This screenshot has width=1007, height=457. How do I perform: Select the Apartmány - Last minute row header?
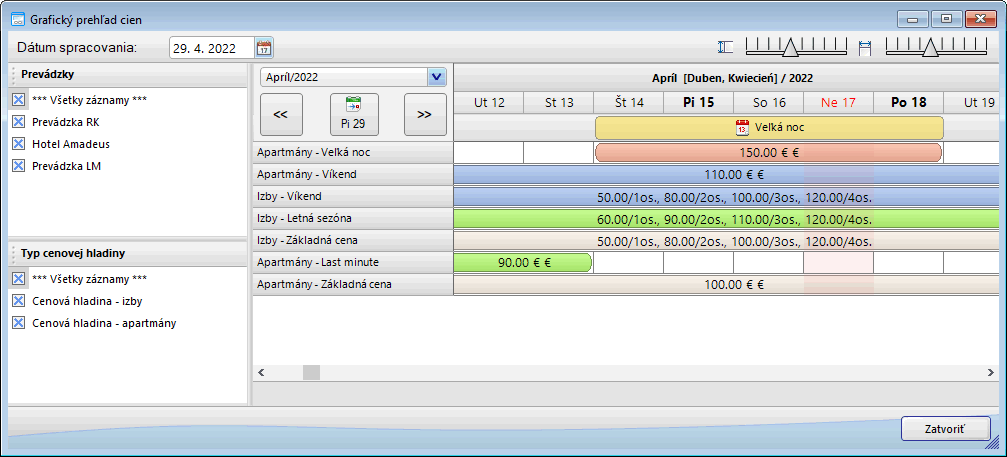352,262
